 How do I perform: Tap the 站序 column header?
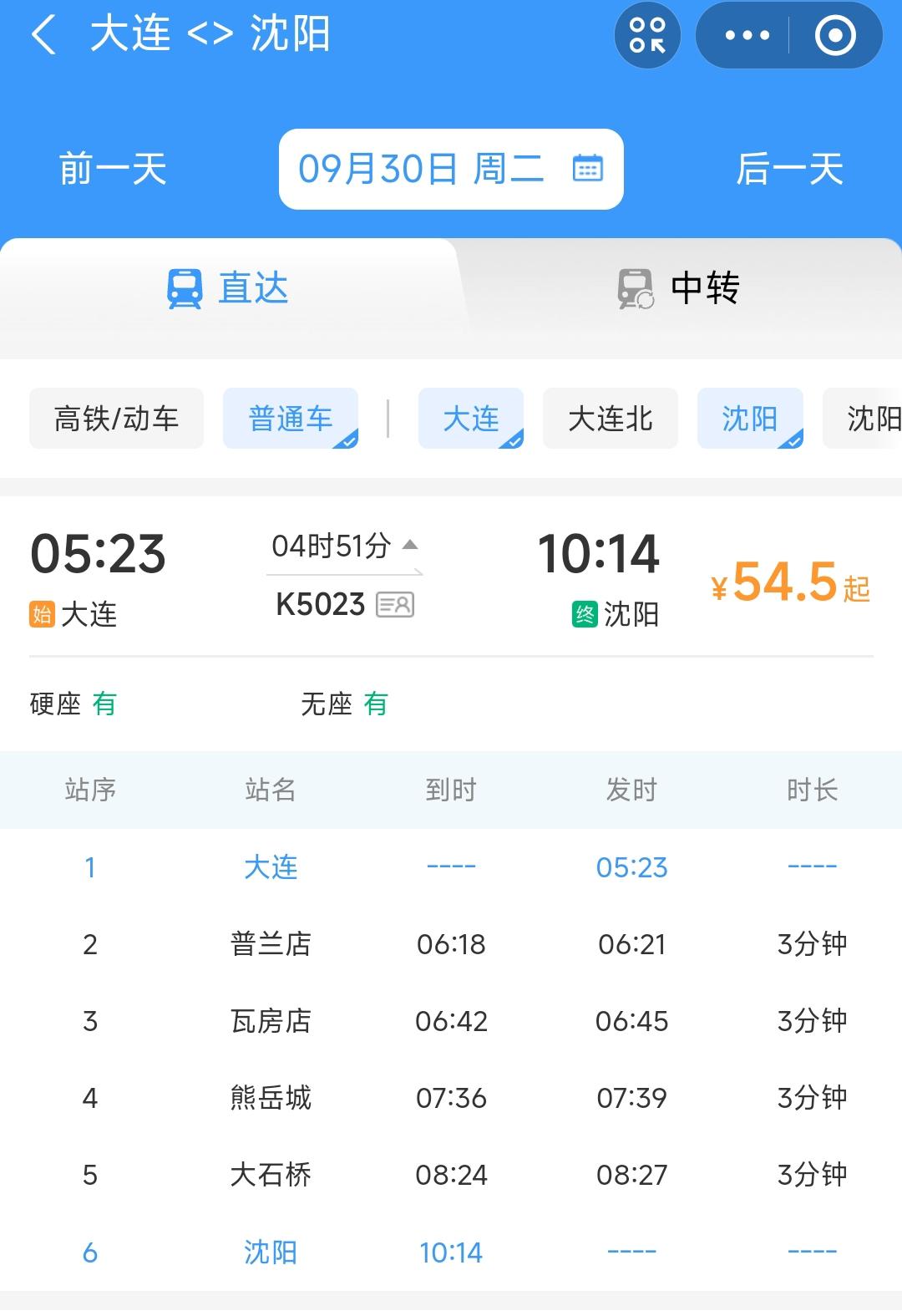[90, 790]
